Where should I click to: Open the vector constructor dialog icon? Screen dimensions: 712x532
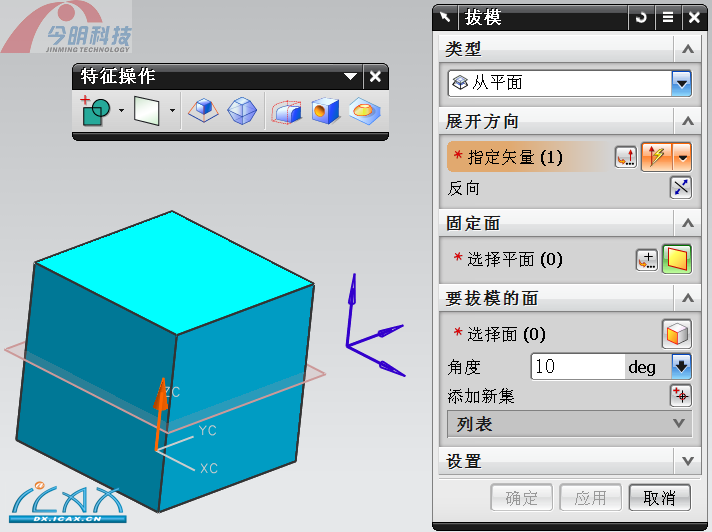[x=626, y=157]
